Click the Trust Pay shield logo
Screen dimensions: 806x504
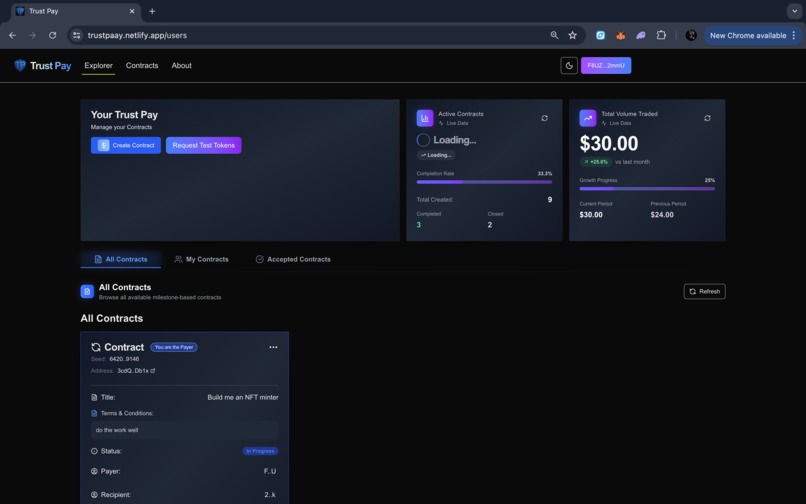[x=20, y=65]
